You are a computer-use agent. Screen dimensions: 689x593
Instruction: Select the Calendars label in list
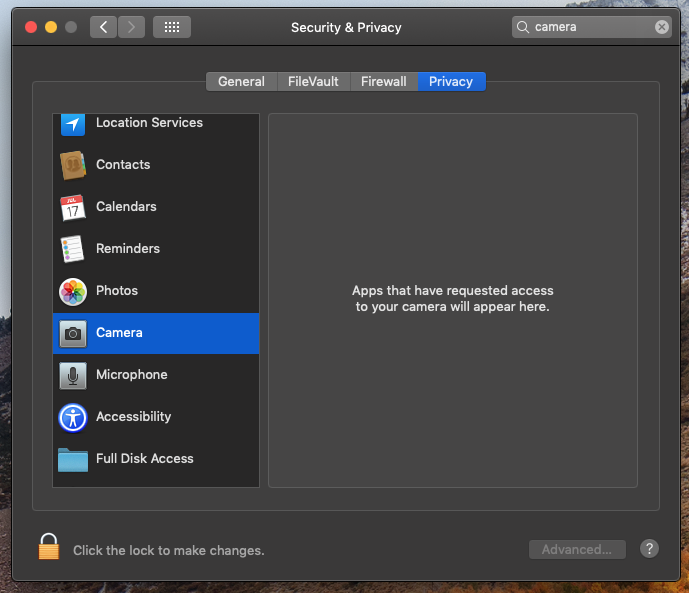pos(126,206)
